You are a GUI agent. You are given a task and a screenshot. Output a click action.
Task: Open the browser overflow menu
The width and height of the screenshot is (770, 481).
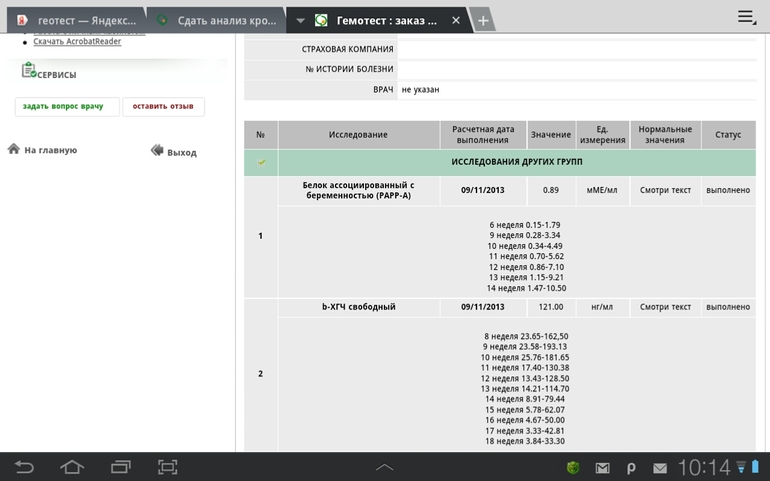point(746,17)
